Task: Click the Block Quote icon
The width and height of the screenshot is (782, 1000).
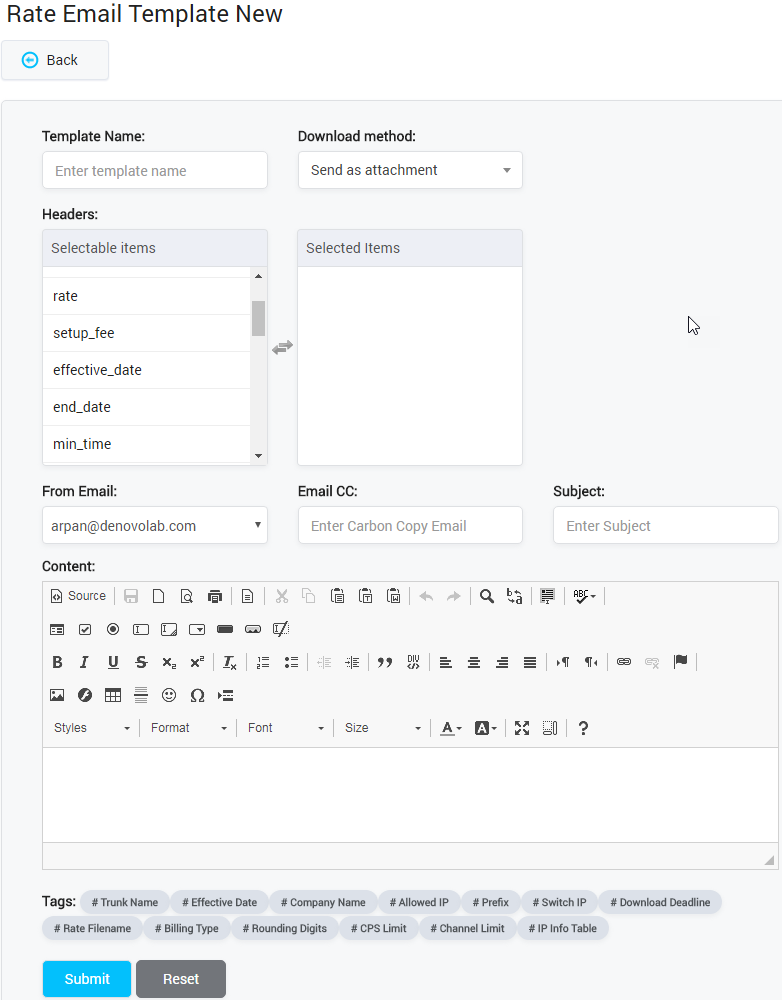Action: pyautogui.click(x=385, y=662)
